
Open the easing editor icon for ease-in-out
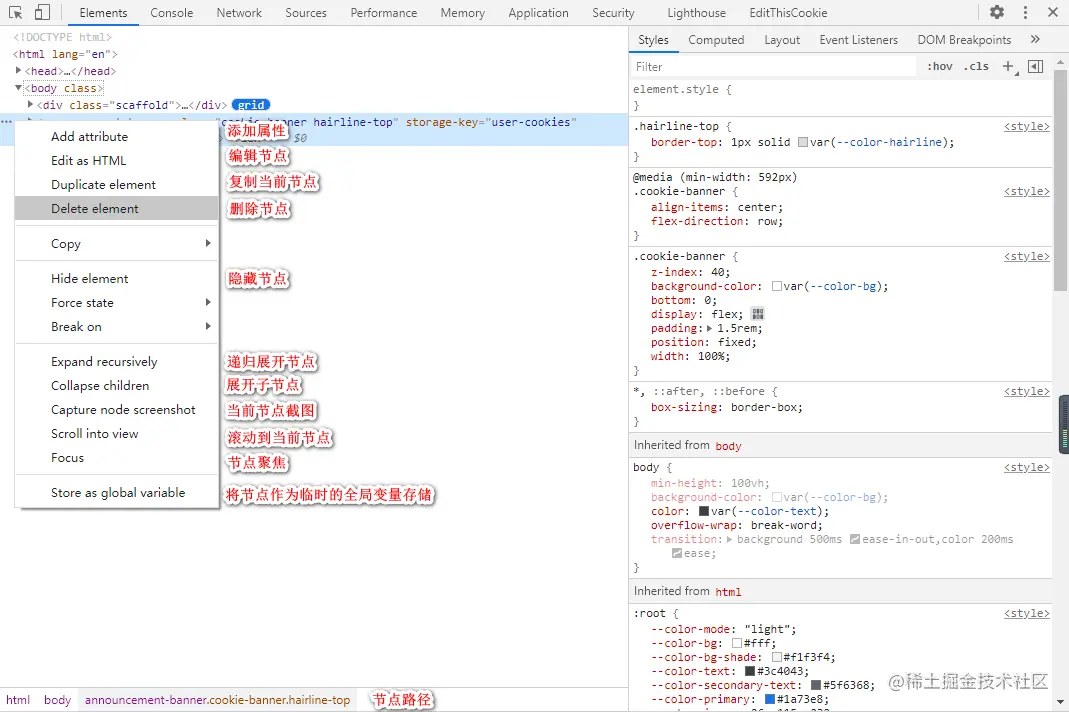854,539
